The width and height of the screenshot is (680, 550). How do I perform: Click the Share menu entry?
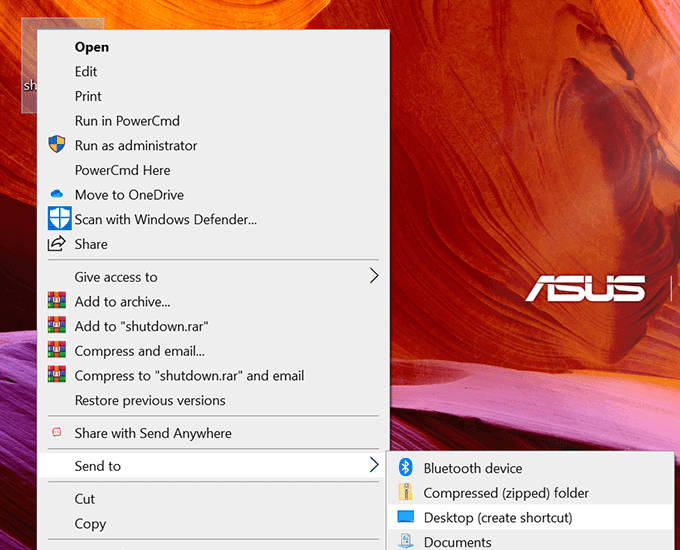point(213,244)
